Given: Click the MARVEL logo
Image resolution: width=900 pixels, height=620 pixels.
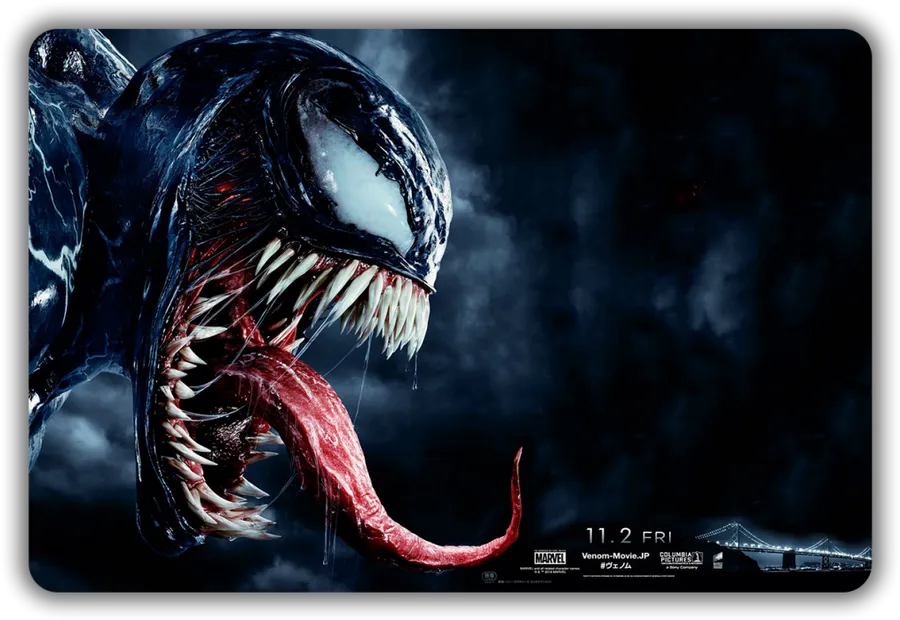Looking at the screenshot, I should tap(550, 558).
